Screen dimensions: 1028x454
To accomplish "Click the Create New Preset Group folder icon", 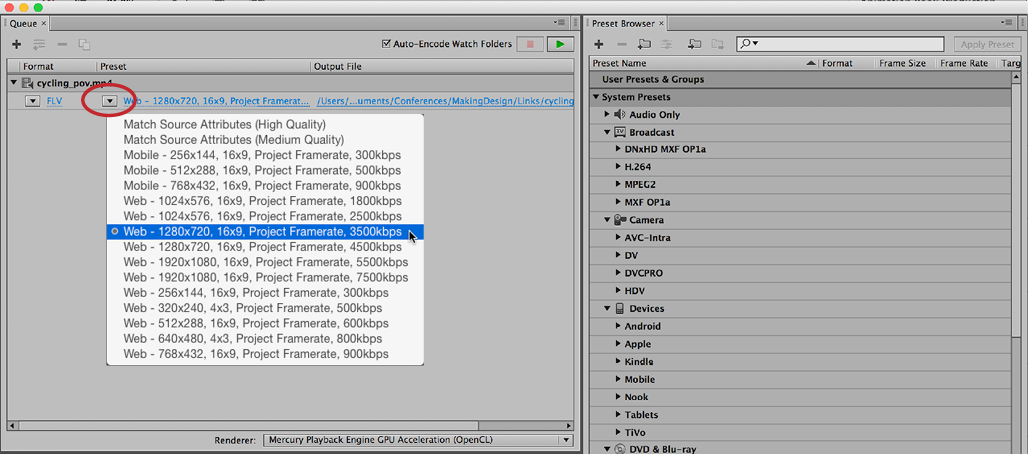I will (x=644, y=45).
